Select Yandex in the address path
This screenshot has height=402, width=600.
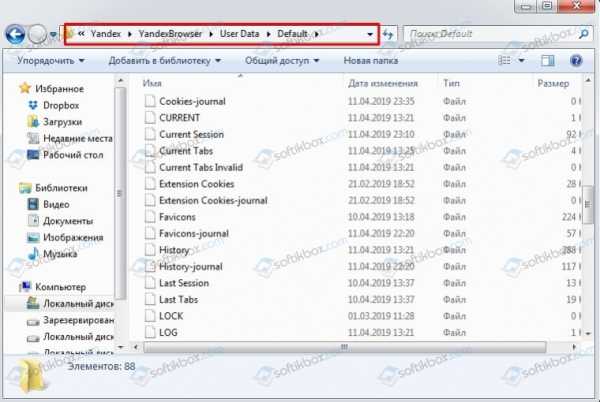[106, 34]
